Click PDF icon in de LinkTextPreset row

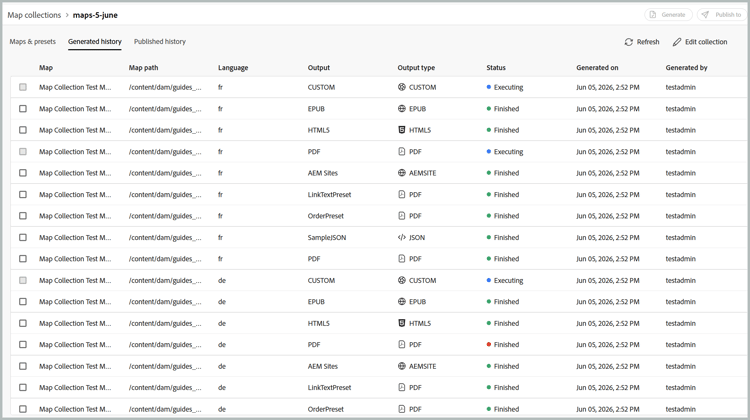(402, 387)
